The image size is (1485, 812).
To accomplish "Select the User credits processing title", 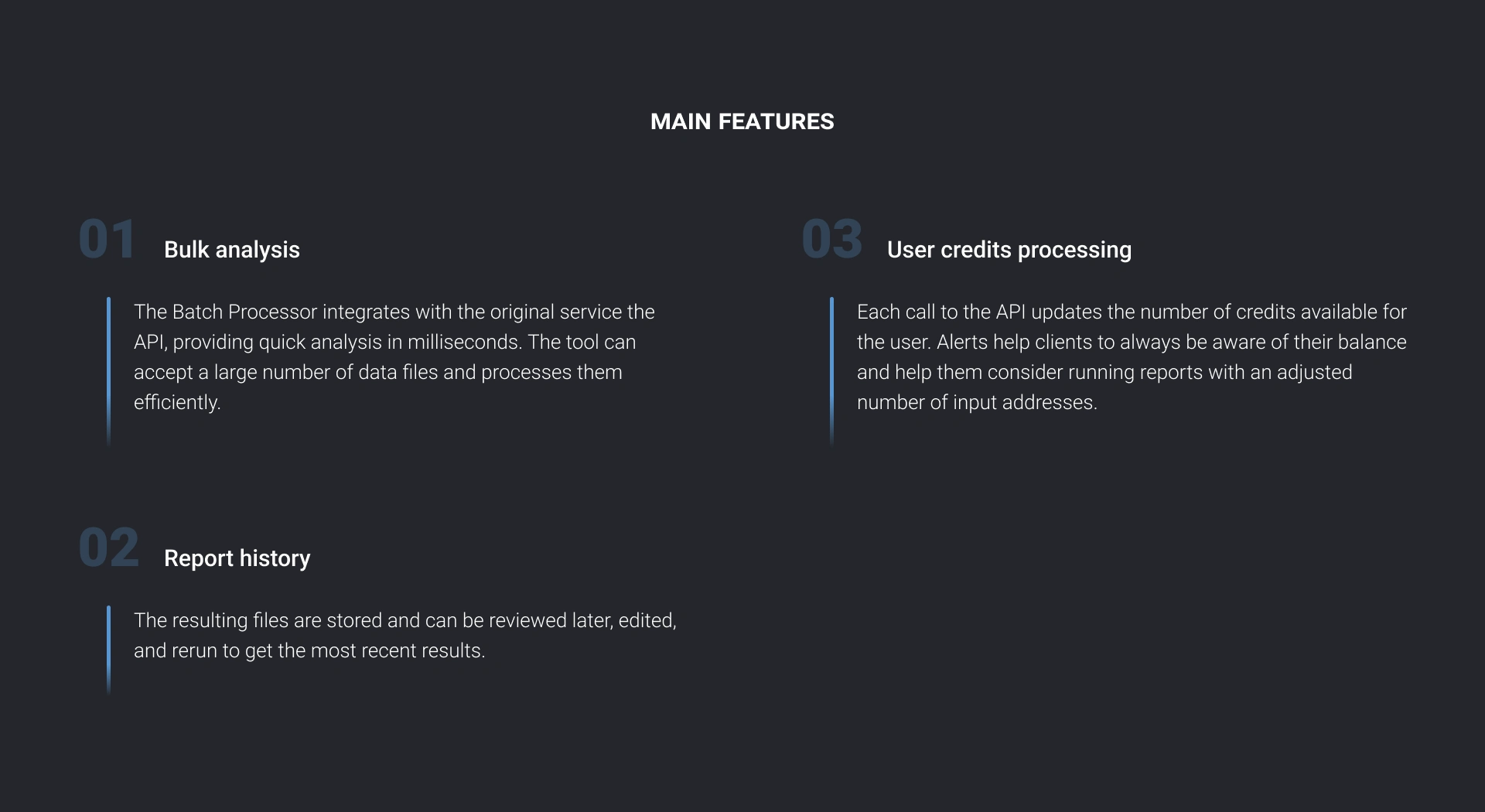I will pyautogui.click(x=1009, y=250).
